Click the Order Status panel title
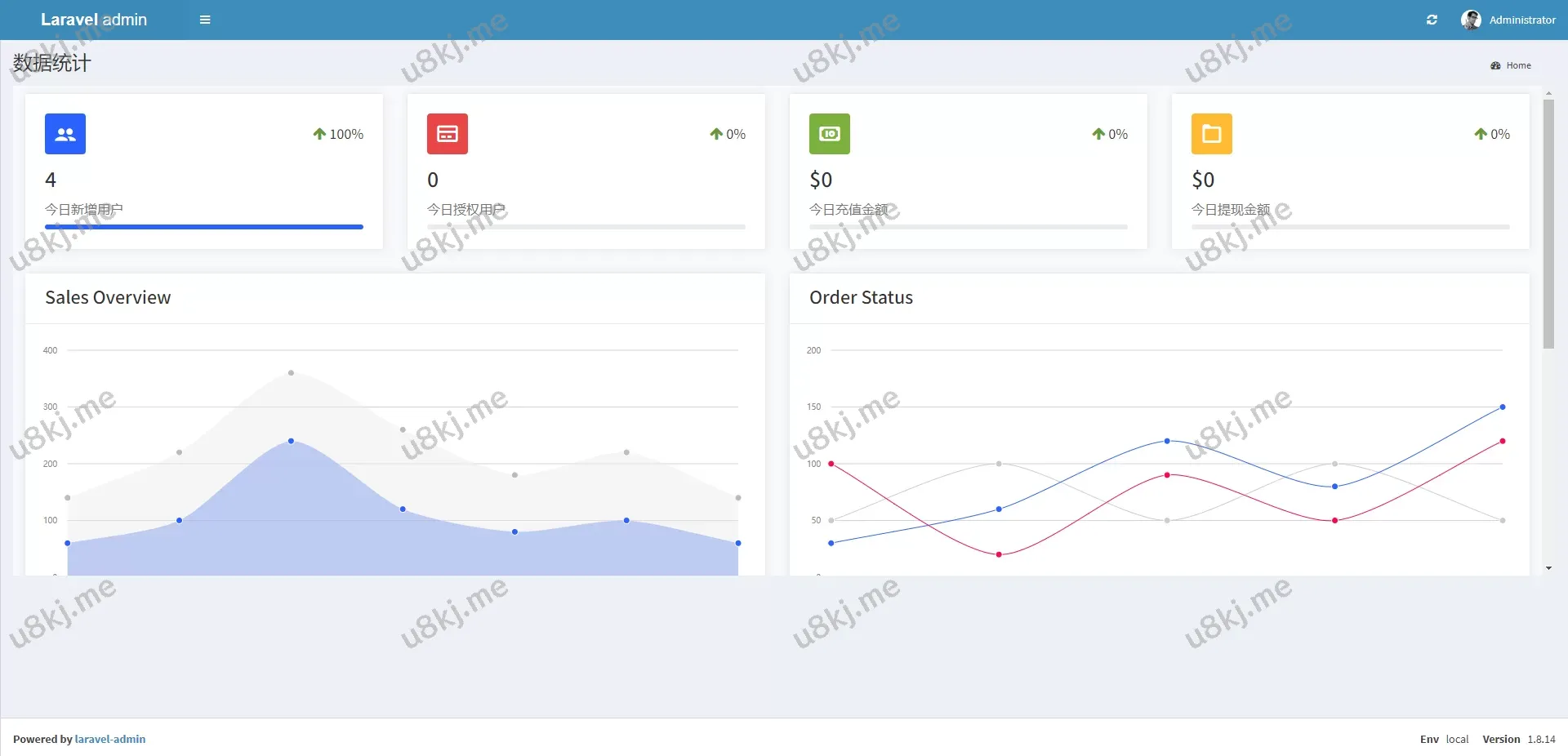1568x756 pixels. coord(861,298)
